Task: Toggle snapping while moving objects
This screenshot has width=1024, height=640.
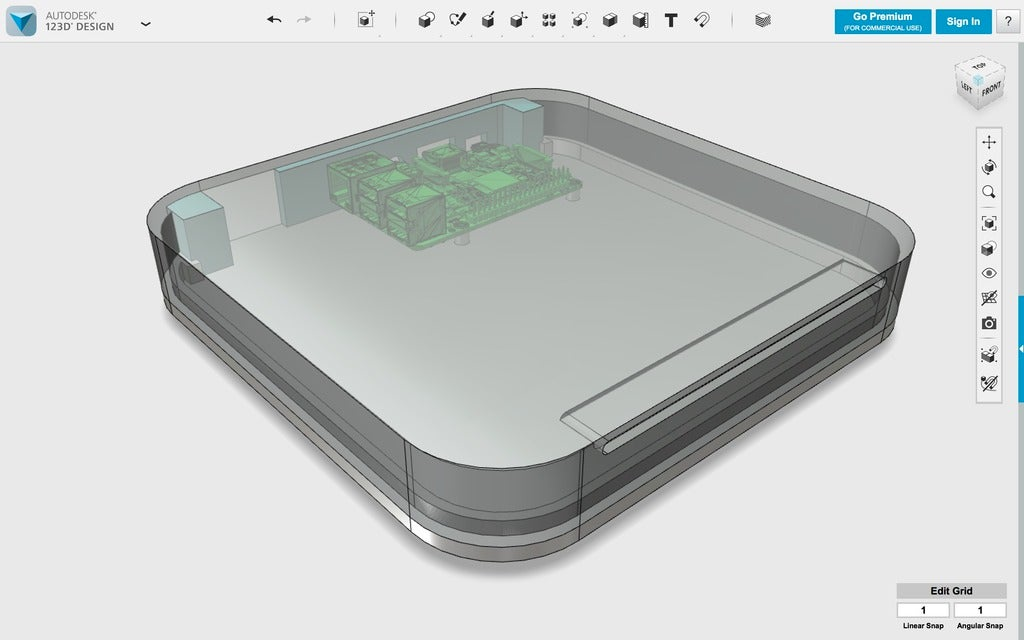Action: [x=989, y=355]
